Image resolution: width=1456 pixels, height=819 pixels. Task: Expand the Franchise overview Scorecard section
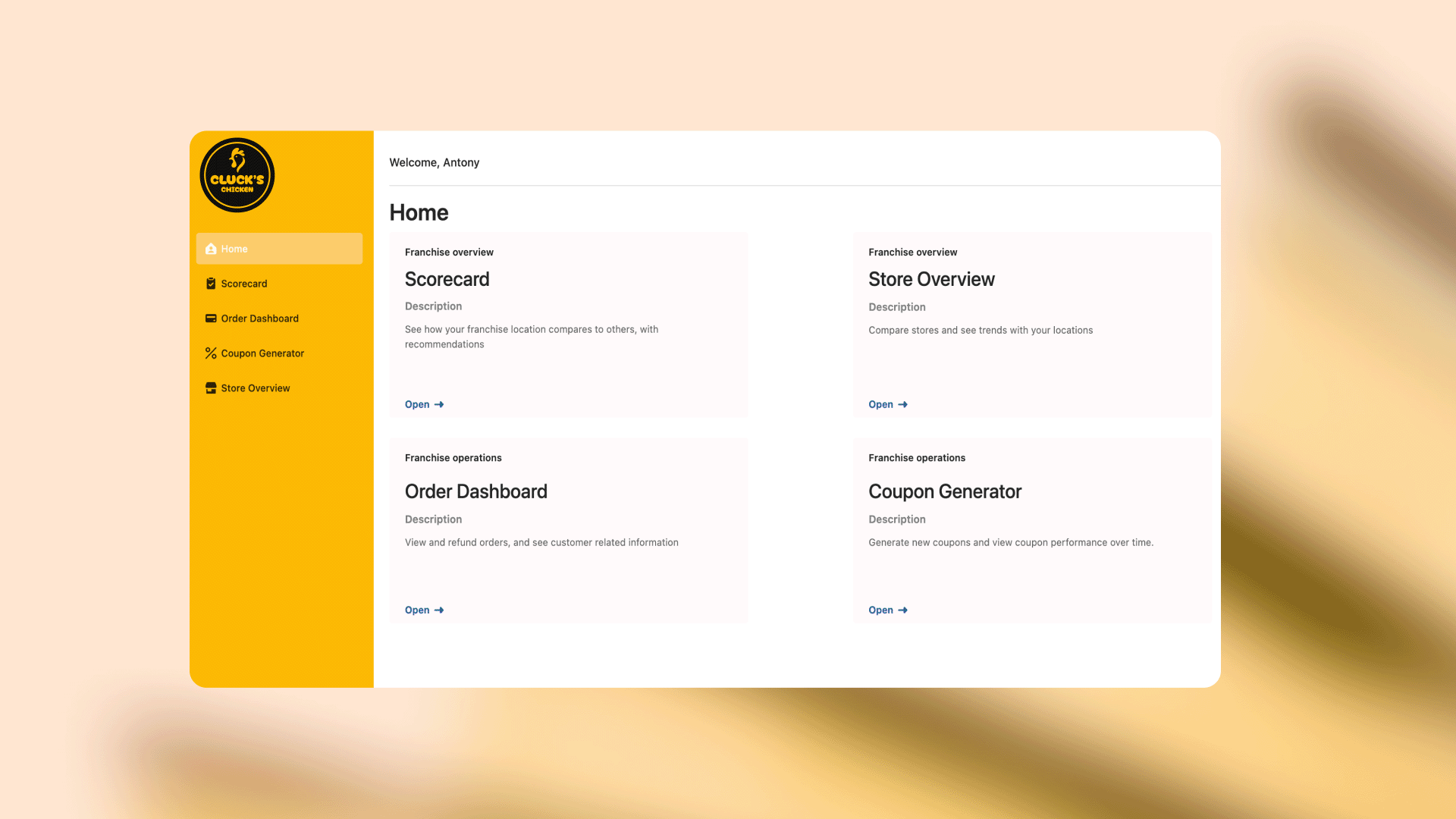[x=424, y=404]
